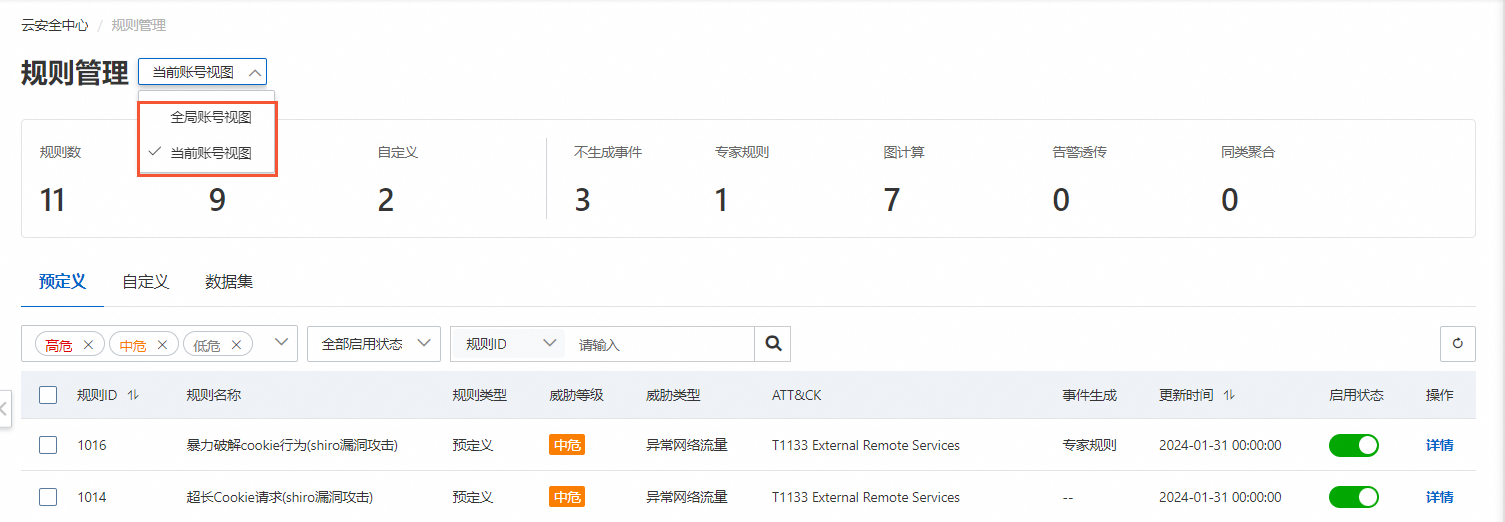1505x522 pixels.
Task: Switch to the 自定义 tab
Action: 146,282
